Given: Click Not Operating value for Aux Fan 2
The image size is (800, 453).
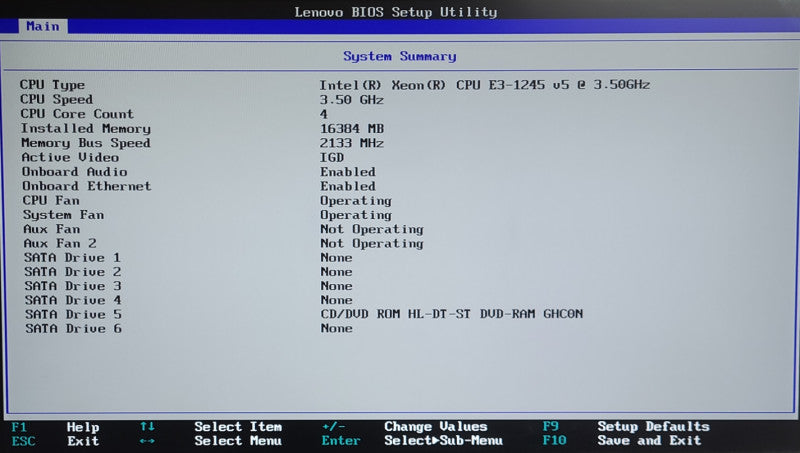Looking at the screenshot, I should pyautogui.click(x=371, y=244).
